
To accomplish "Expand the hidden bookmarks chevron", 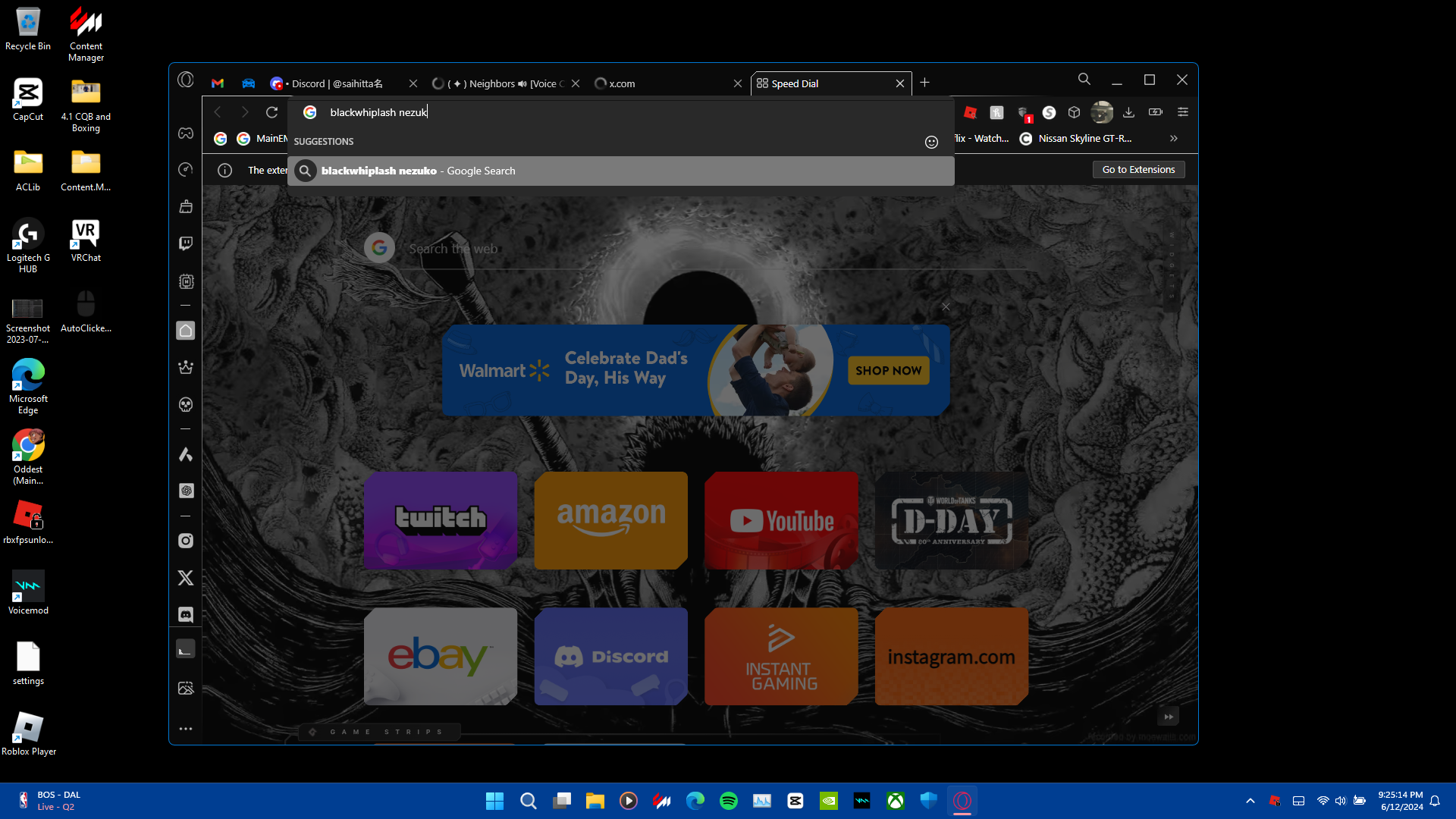I will click(1173, 138).
